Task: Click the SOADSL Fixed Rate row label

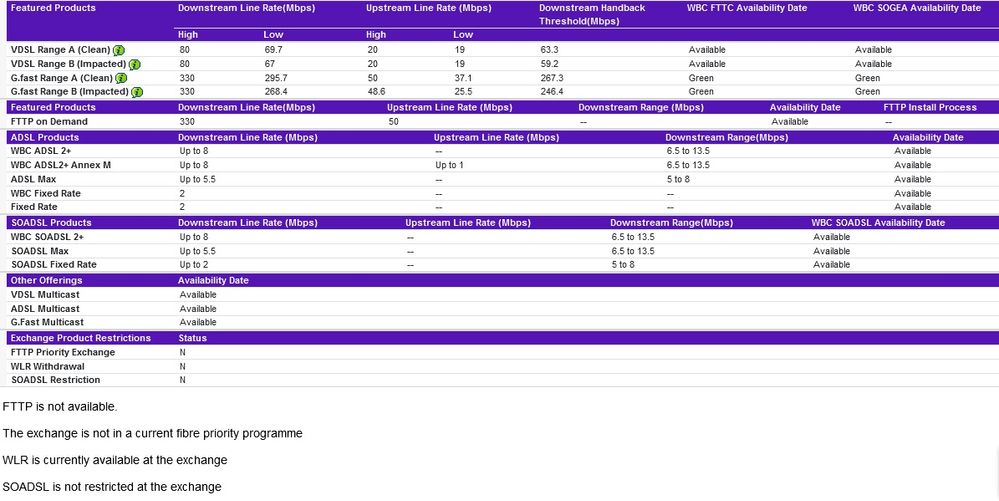Action: pos(53,265)
